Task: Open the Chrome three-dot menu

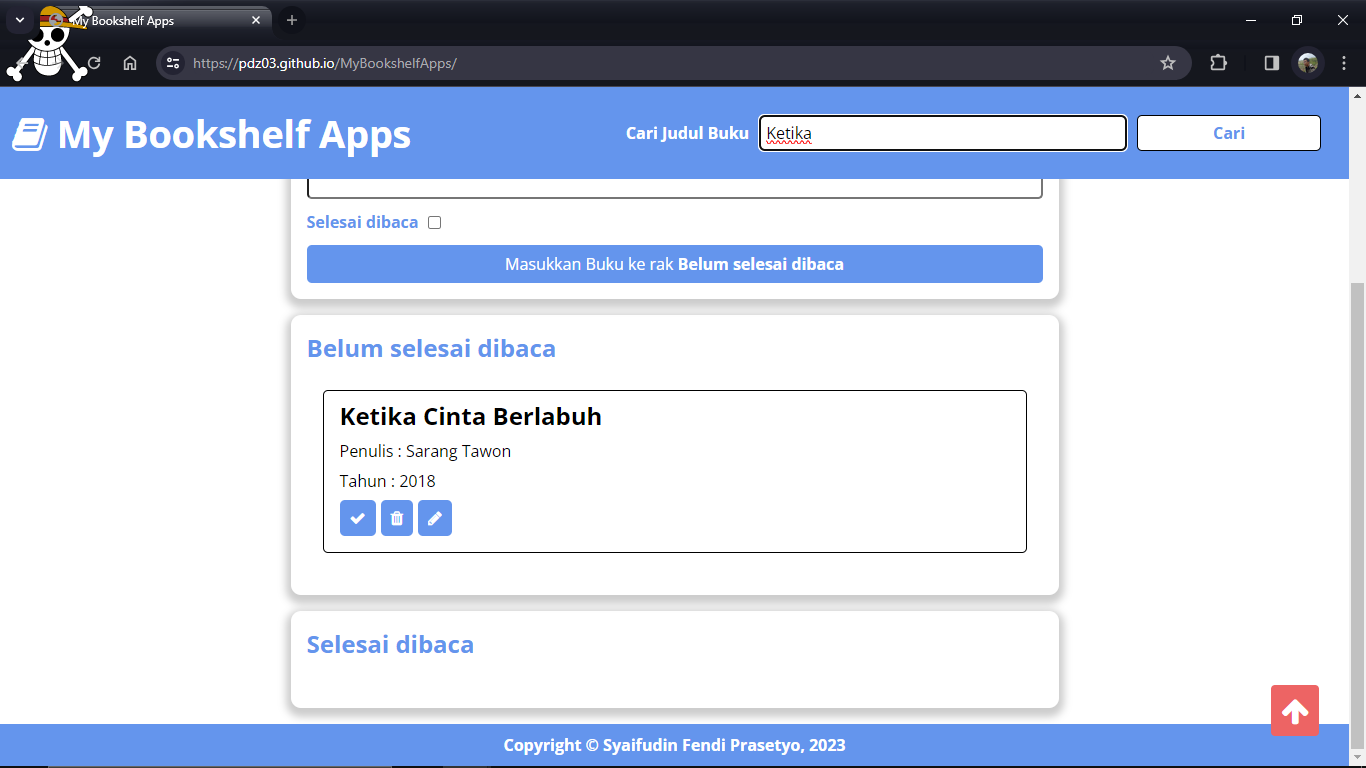Action: (1344, 63)
